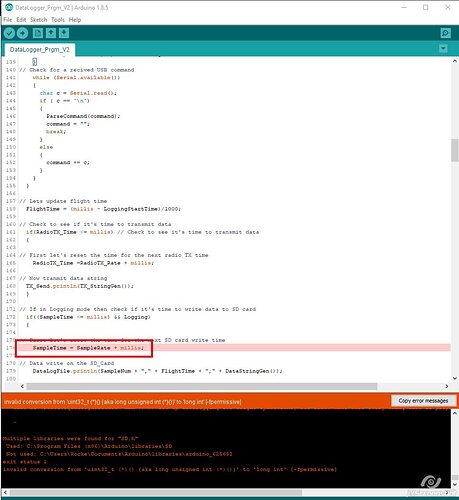
Task: Click the Verify checkmark icon
Action: (10, 33)
